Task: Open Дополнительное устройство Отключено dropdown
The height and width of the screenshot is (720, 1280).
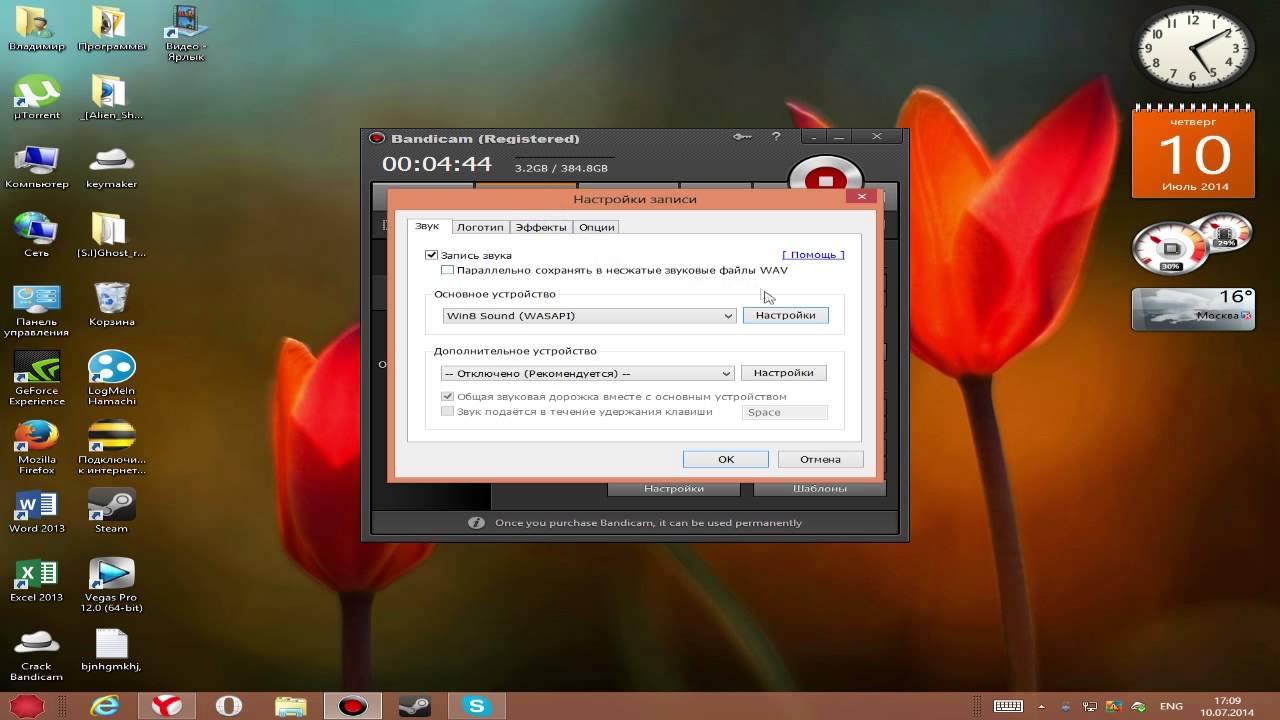Action: [587, 373]
